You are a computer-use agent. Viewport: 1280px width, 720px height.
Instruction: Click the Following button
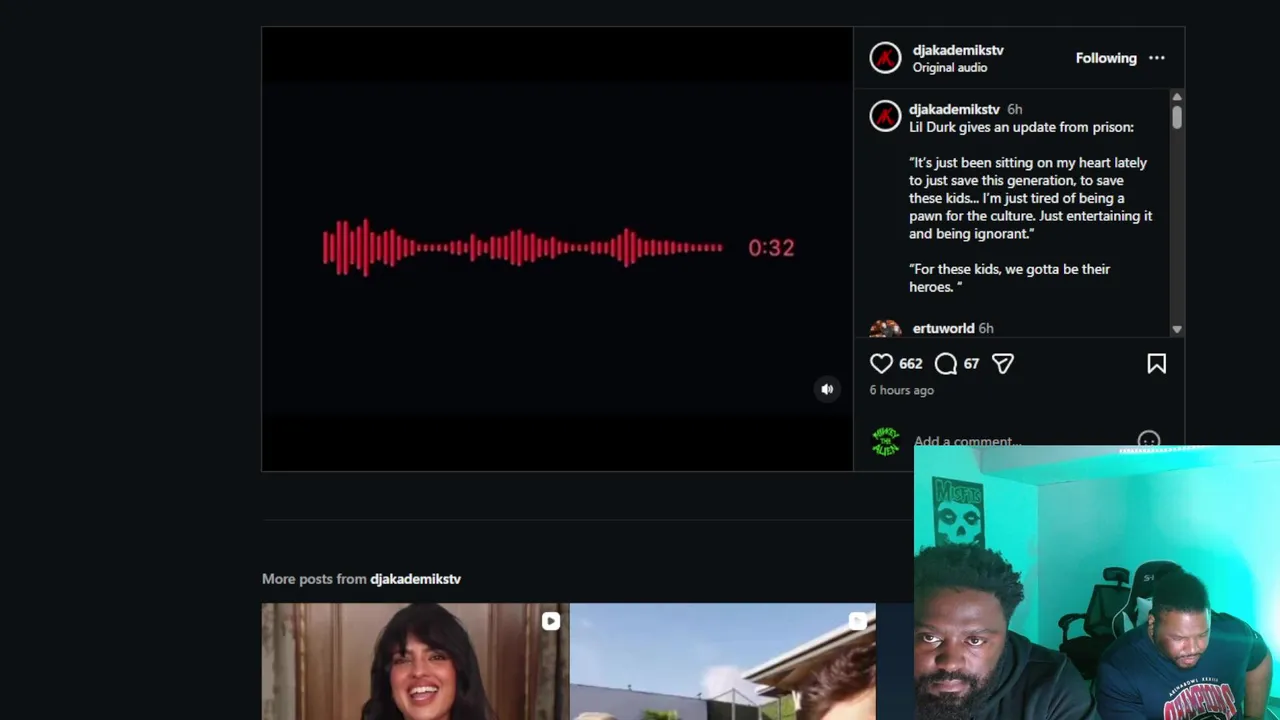[1106, 58]
